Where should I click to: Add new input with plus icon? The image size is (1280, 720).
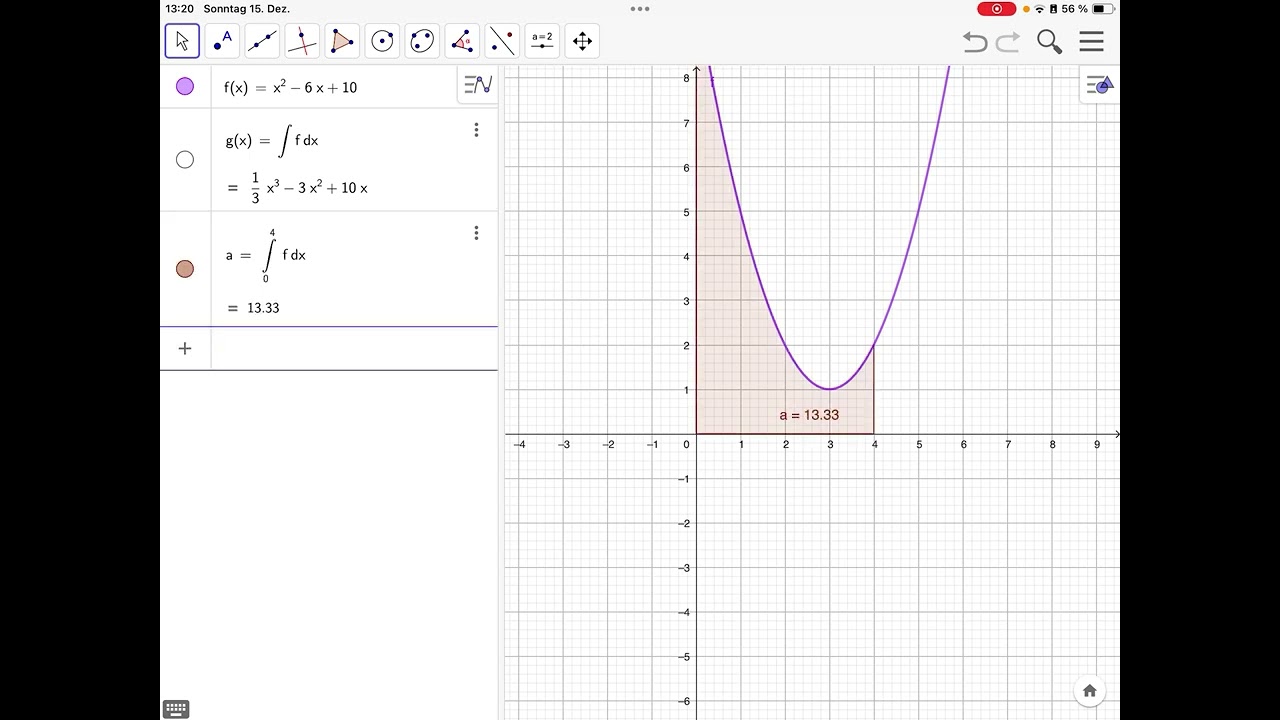pos(185,348)
